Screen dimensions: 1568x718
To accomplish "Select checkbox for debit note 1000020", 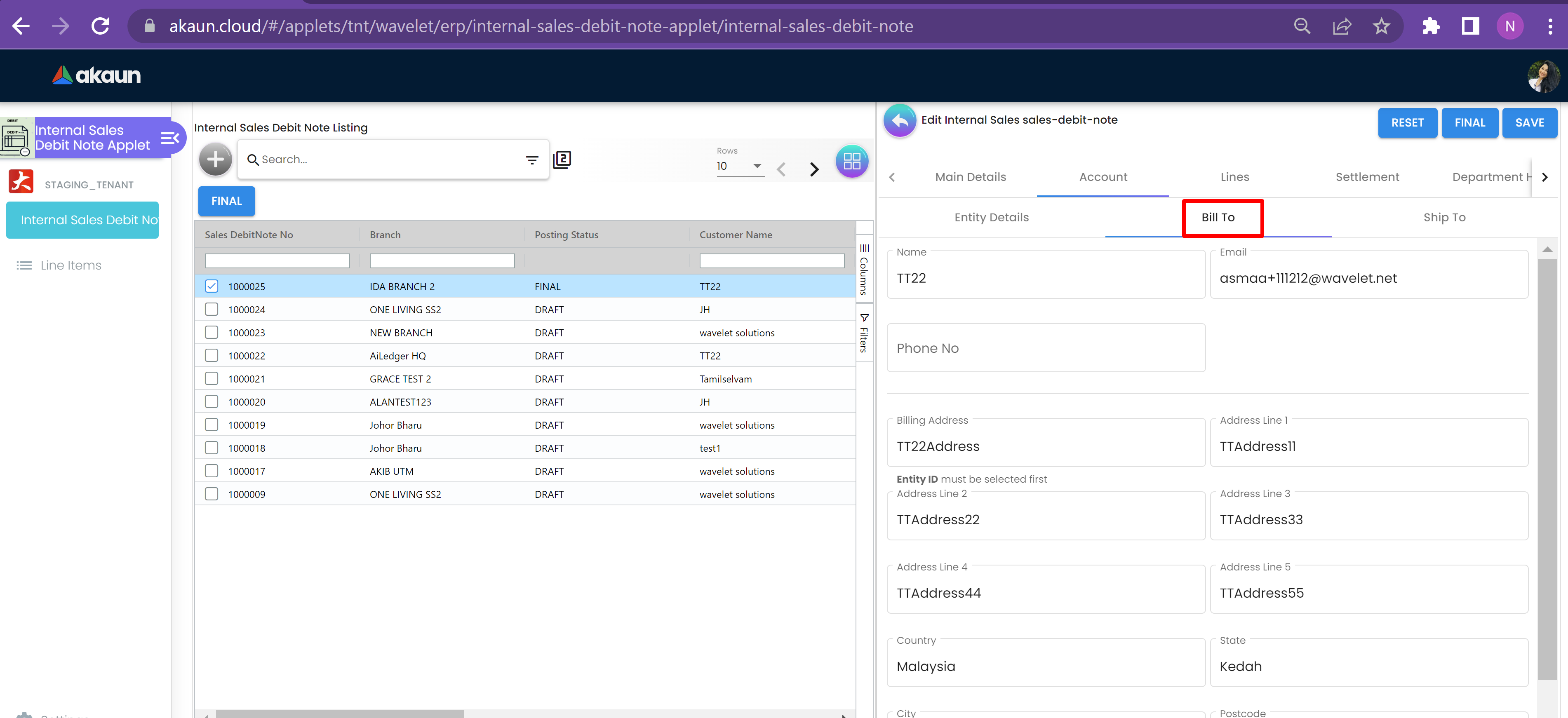I will 211,401.
